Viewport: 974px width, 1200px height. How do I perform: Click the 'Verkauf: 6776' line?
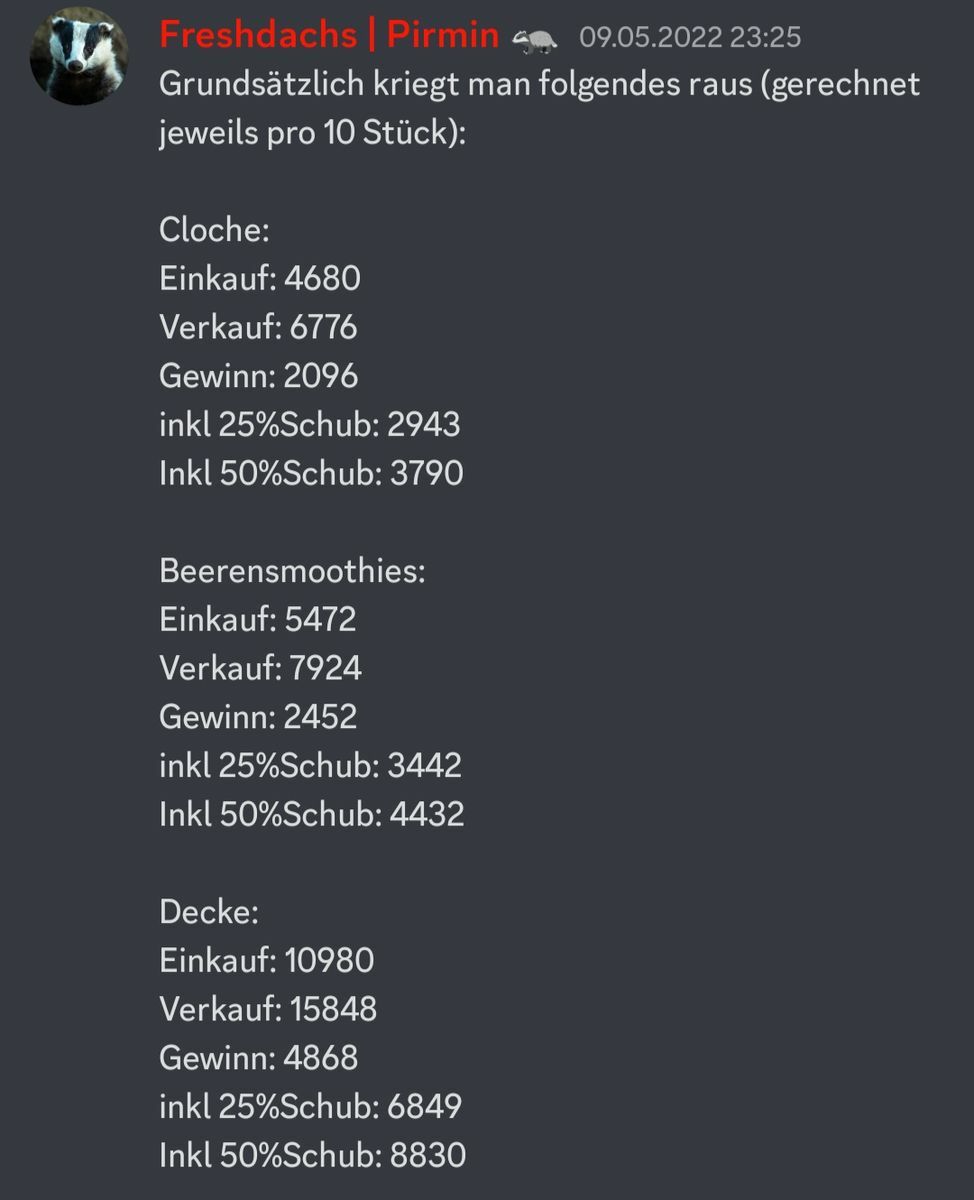[x=258, y=327]
